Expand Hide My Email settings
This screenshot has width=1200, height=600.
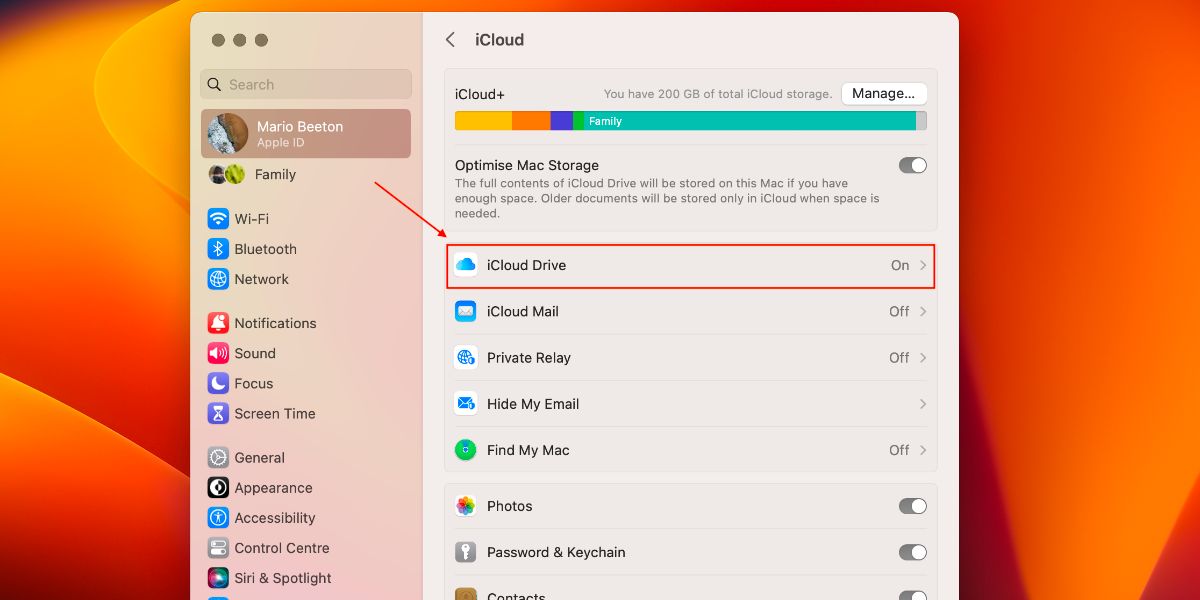(922, 403)
